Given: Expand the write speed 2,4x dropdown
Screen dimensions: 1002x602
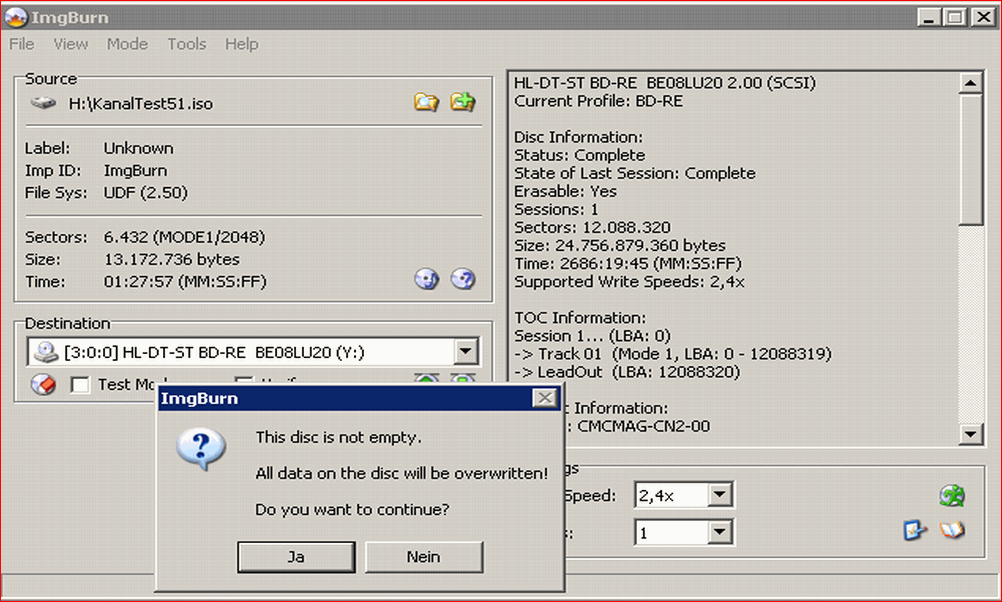Looking at the screenshot, I should (x=720, y=495).
